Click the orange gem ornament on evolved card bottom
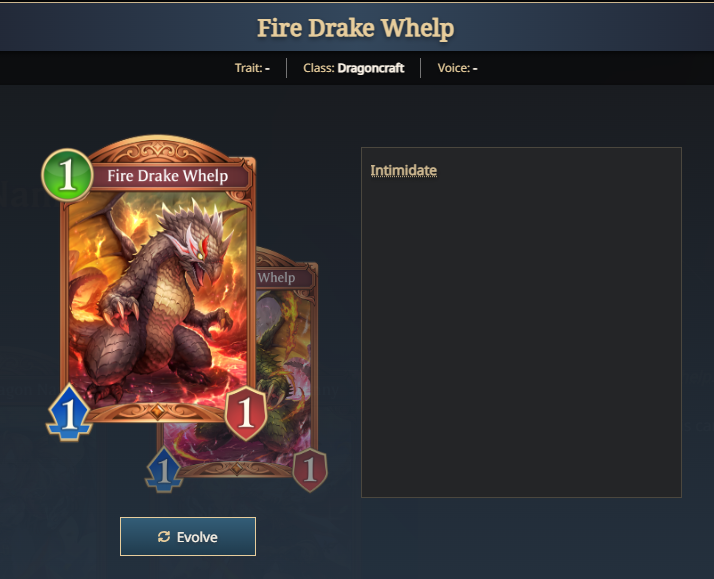The height and width of the screenshot is (579, 714). [237, 468]
